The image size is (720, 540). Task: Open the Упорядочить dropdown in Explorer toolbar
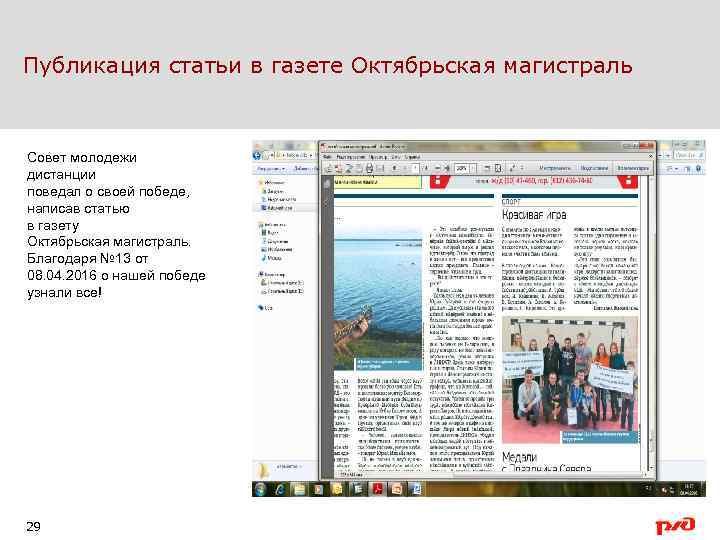[270, 169]
